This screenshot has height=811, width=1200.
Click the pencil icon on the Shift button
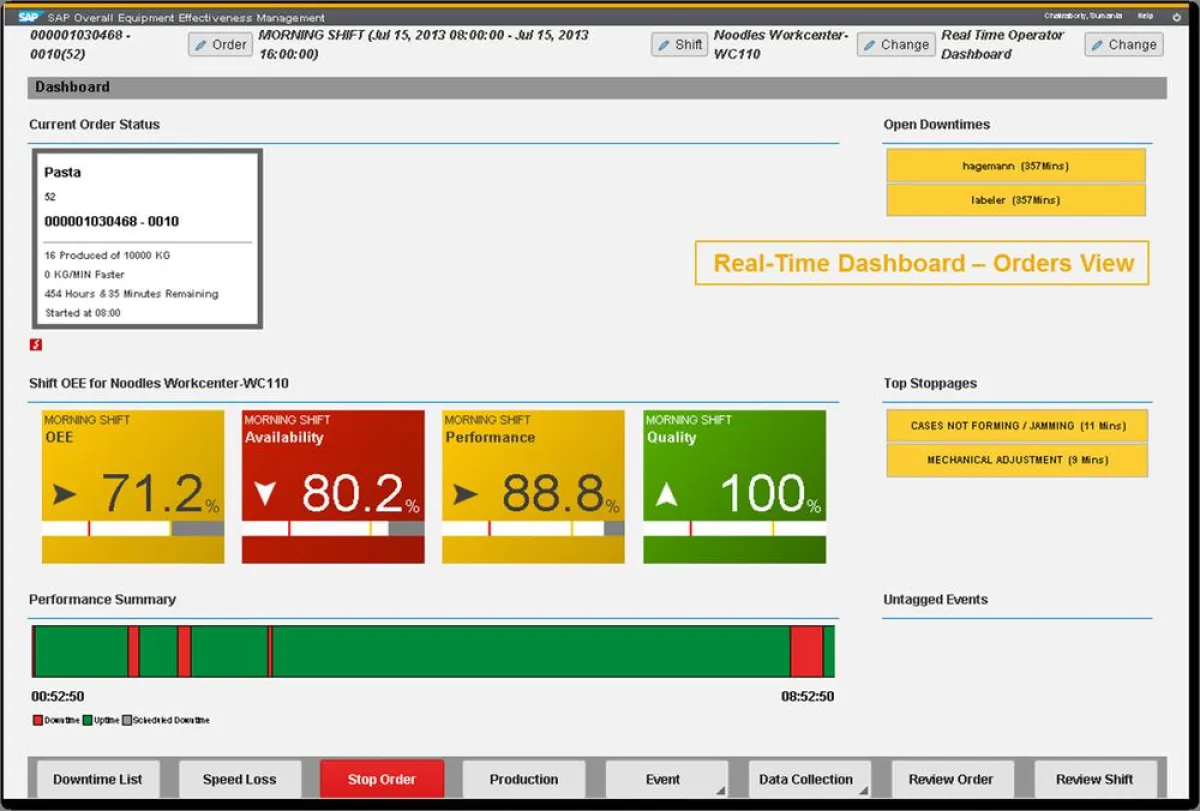pos(663,44)
